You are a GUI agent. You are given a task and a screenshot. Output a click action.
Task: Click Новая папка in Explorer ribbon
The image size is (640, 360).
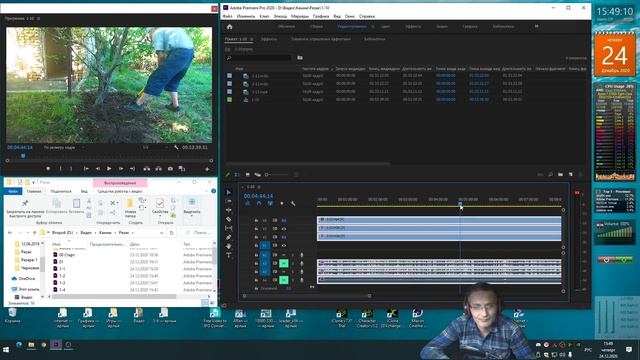[x=130, y=208]
